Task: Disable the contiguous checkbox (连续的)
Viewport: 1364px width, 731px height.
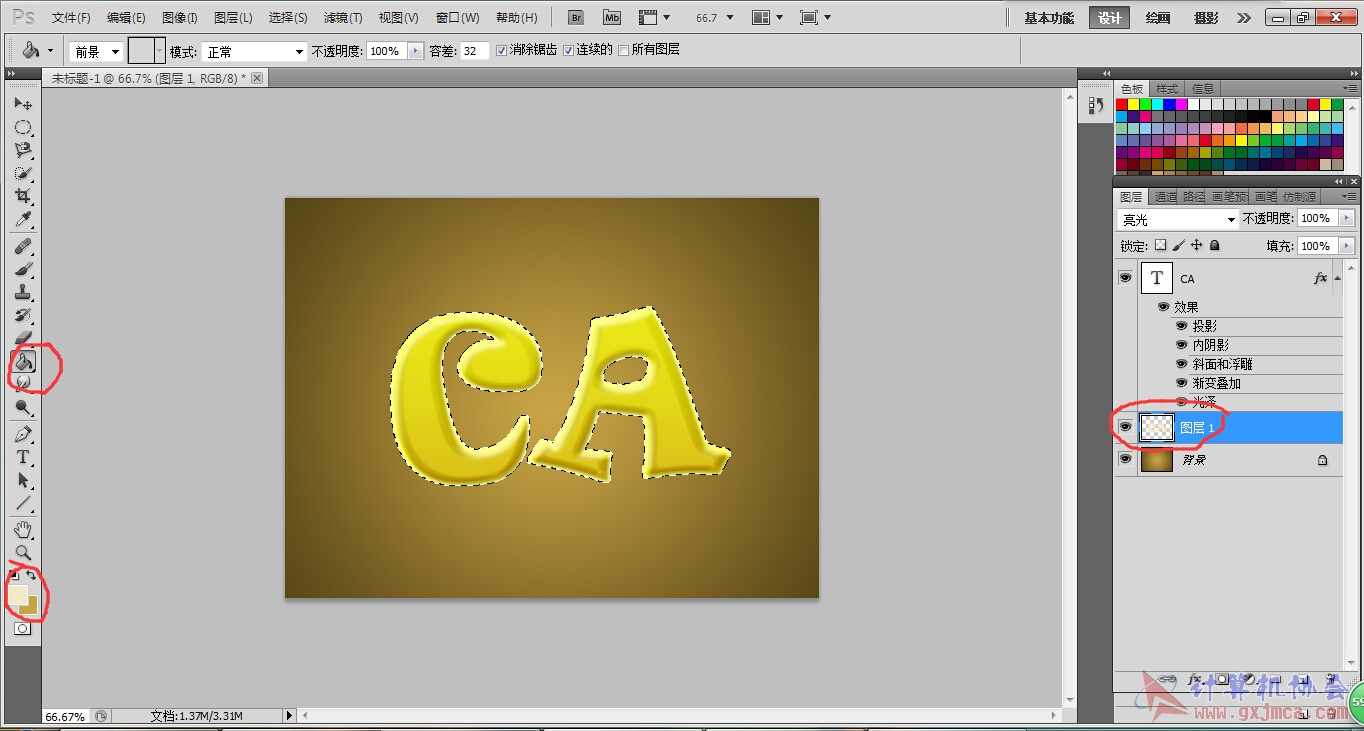Action: (x=569, y=50)
